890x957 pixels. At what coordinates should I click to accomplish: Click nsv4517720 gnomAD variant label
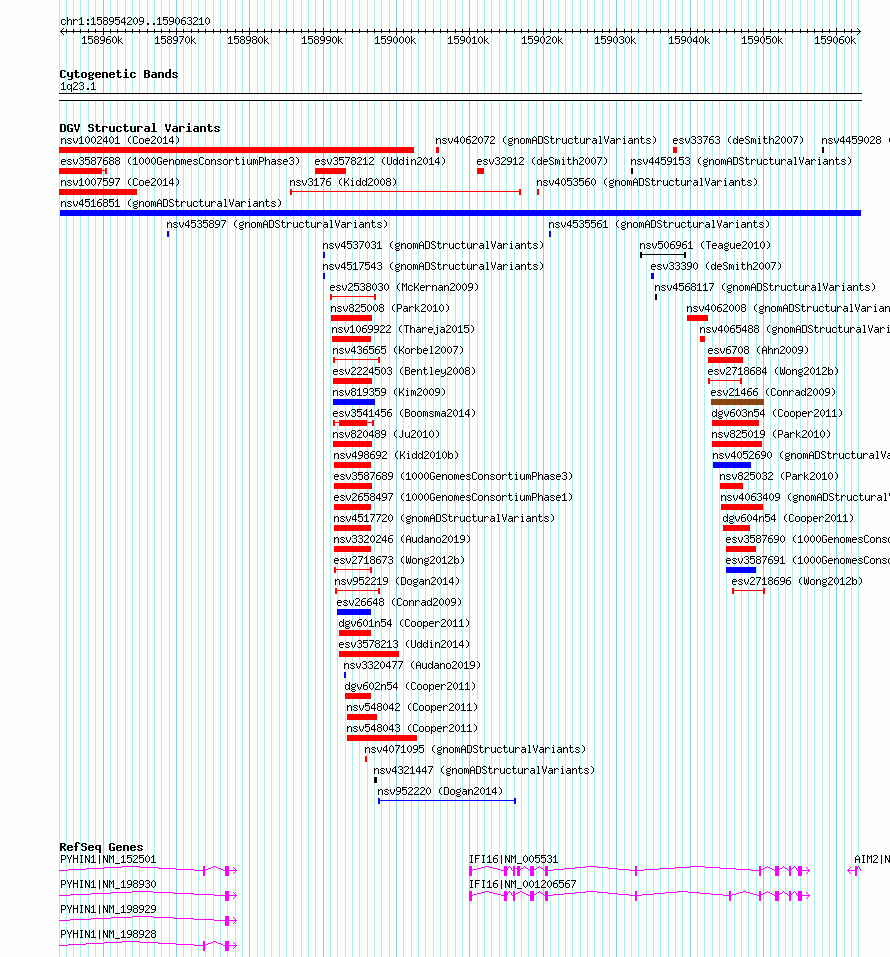coord(444,518)
